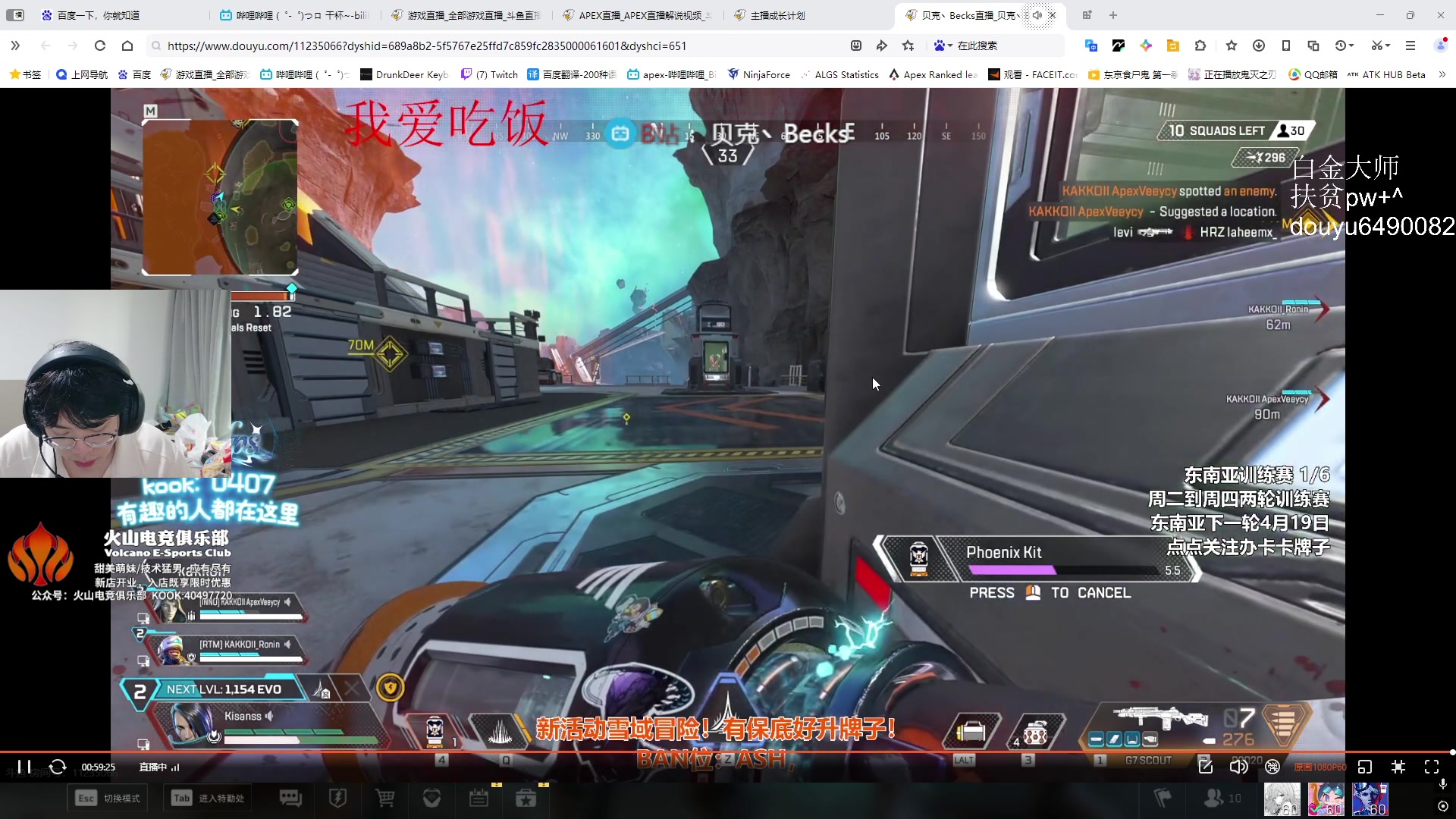Click the reader mode face icon in address bar
Viewport: 1456px width, 819px height.
click(x=856, y=45)
